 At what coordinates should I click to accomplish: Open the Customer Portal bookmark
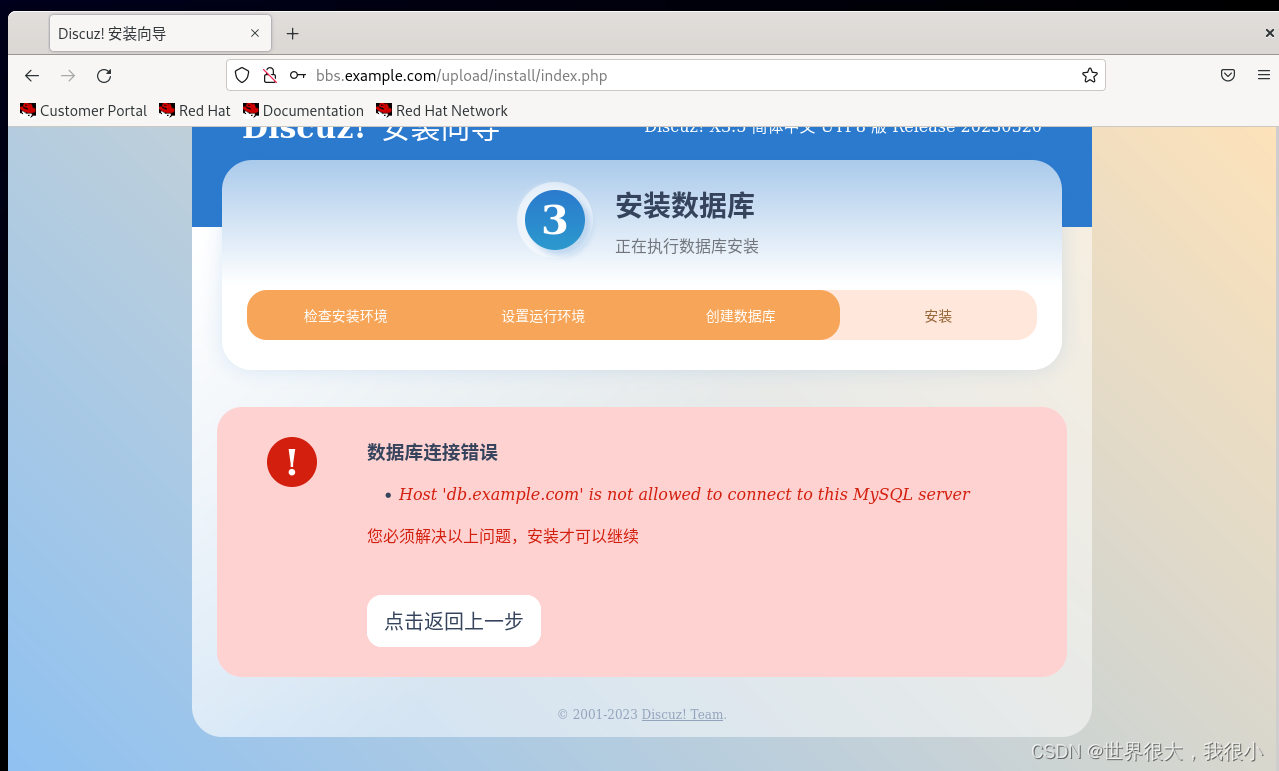(83, 110)
